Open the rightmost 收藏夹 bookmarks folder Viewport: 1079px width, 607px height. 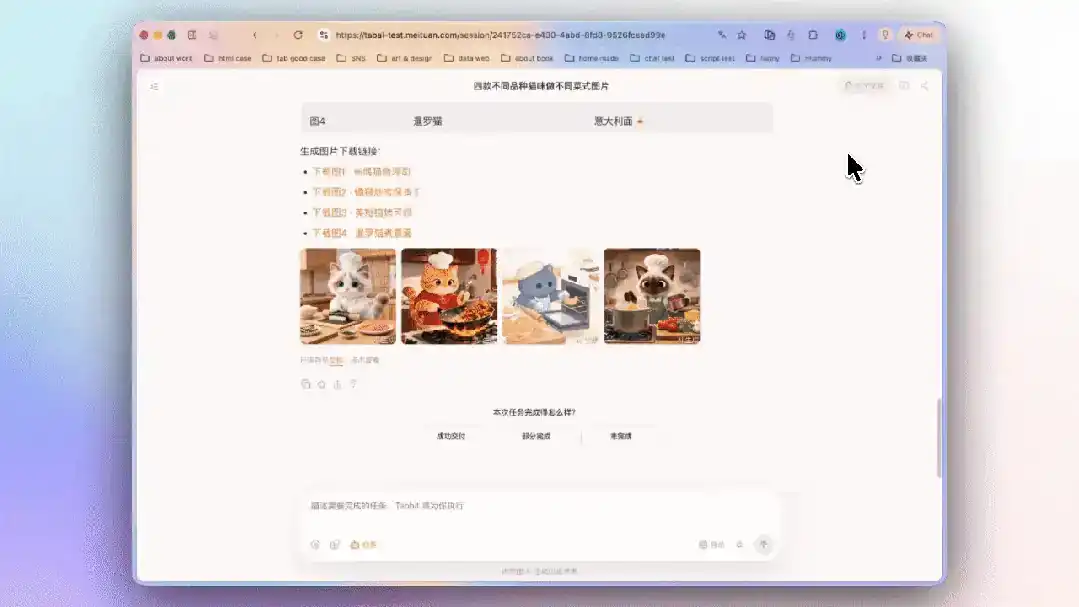(910, 58)
